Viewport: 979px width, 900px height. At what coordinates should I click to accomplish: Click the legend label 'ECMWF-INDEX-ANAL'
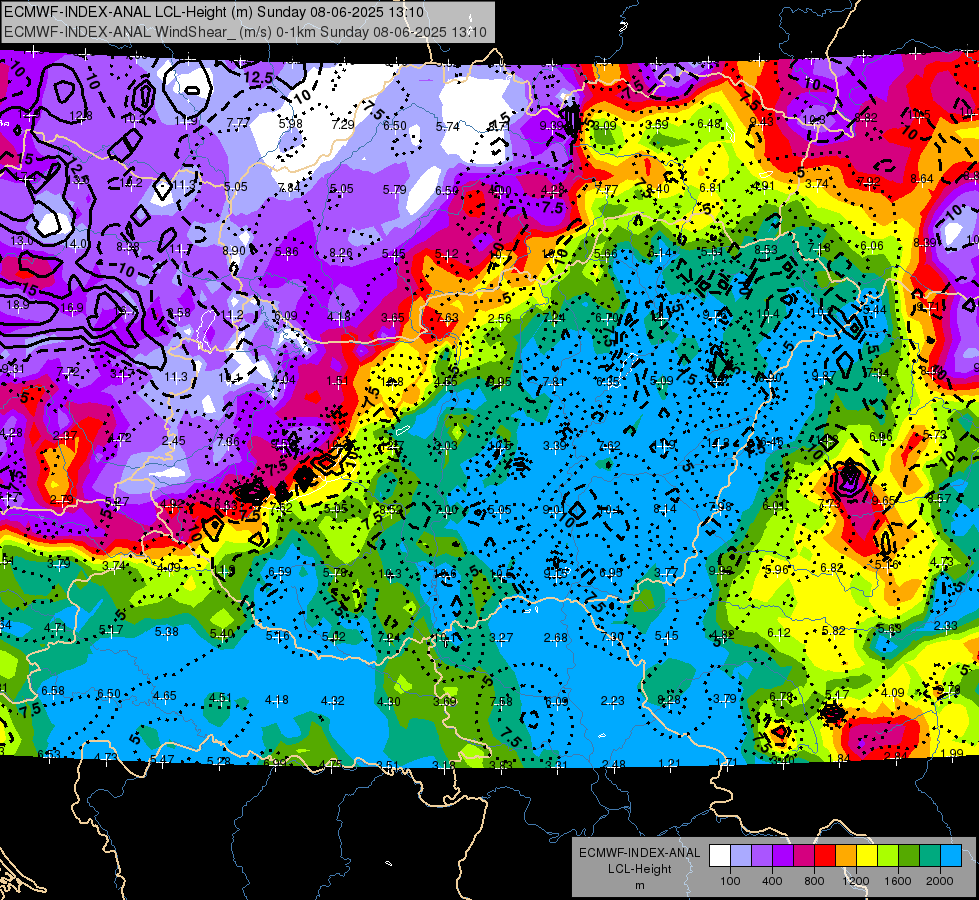639,853
